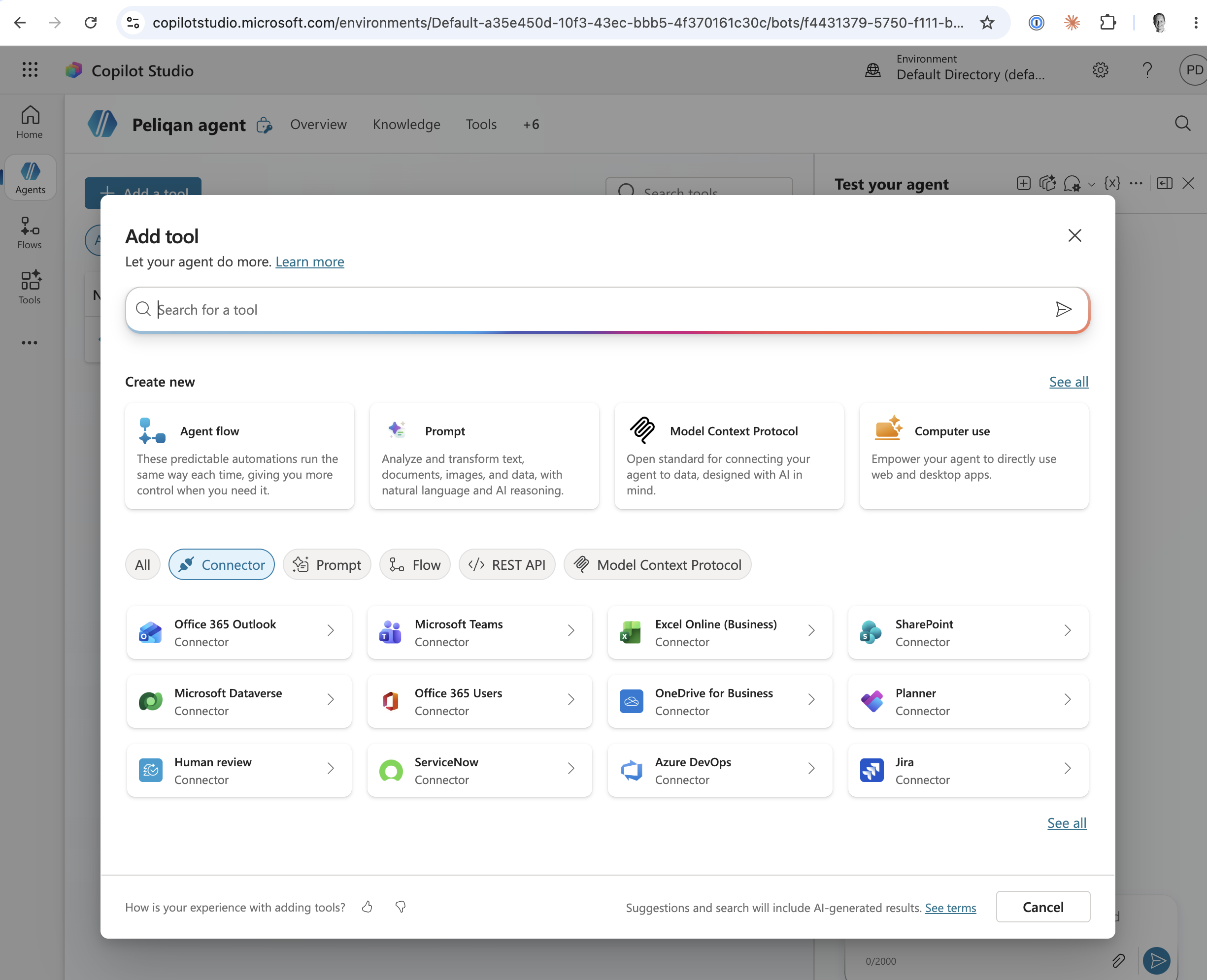Select the Flow filter chip
This screenshot has width=1207, height=980.
point(415,564)
